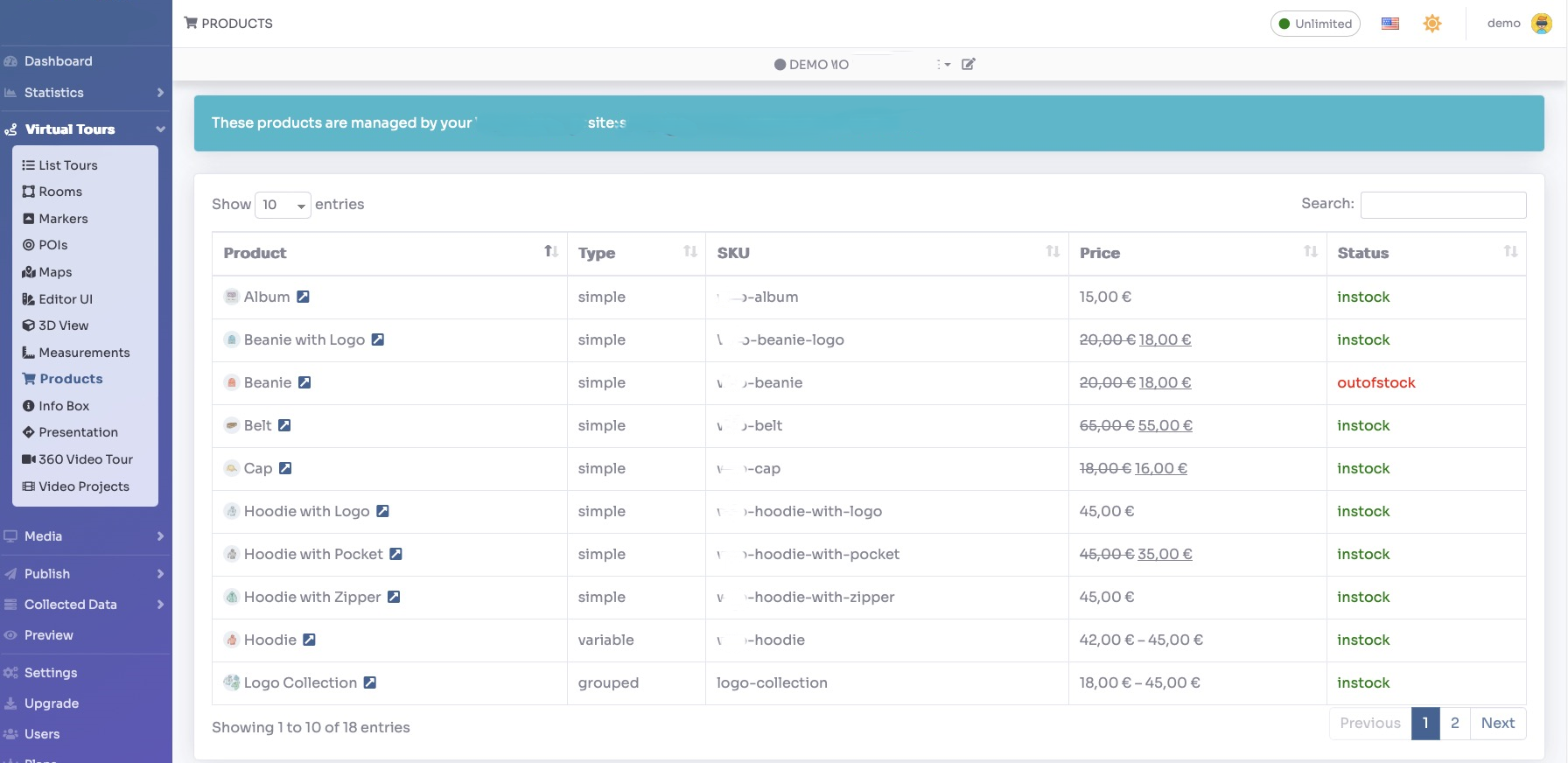Open the link icon beside Logo Collection

click(x=370, y=682)
